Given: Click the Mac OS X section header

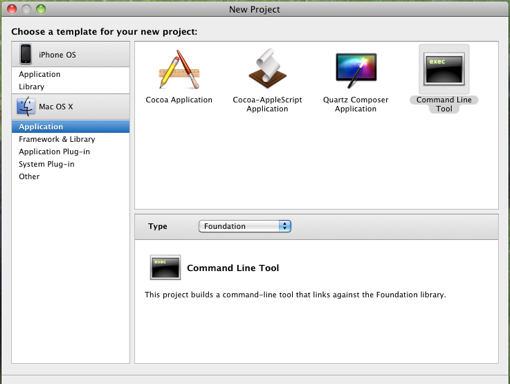Looking at the screenshot, I should pyautogui.click(x=71, y=107).
